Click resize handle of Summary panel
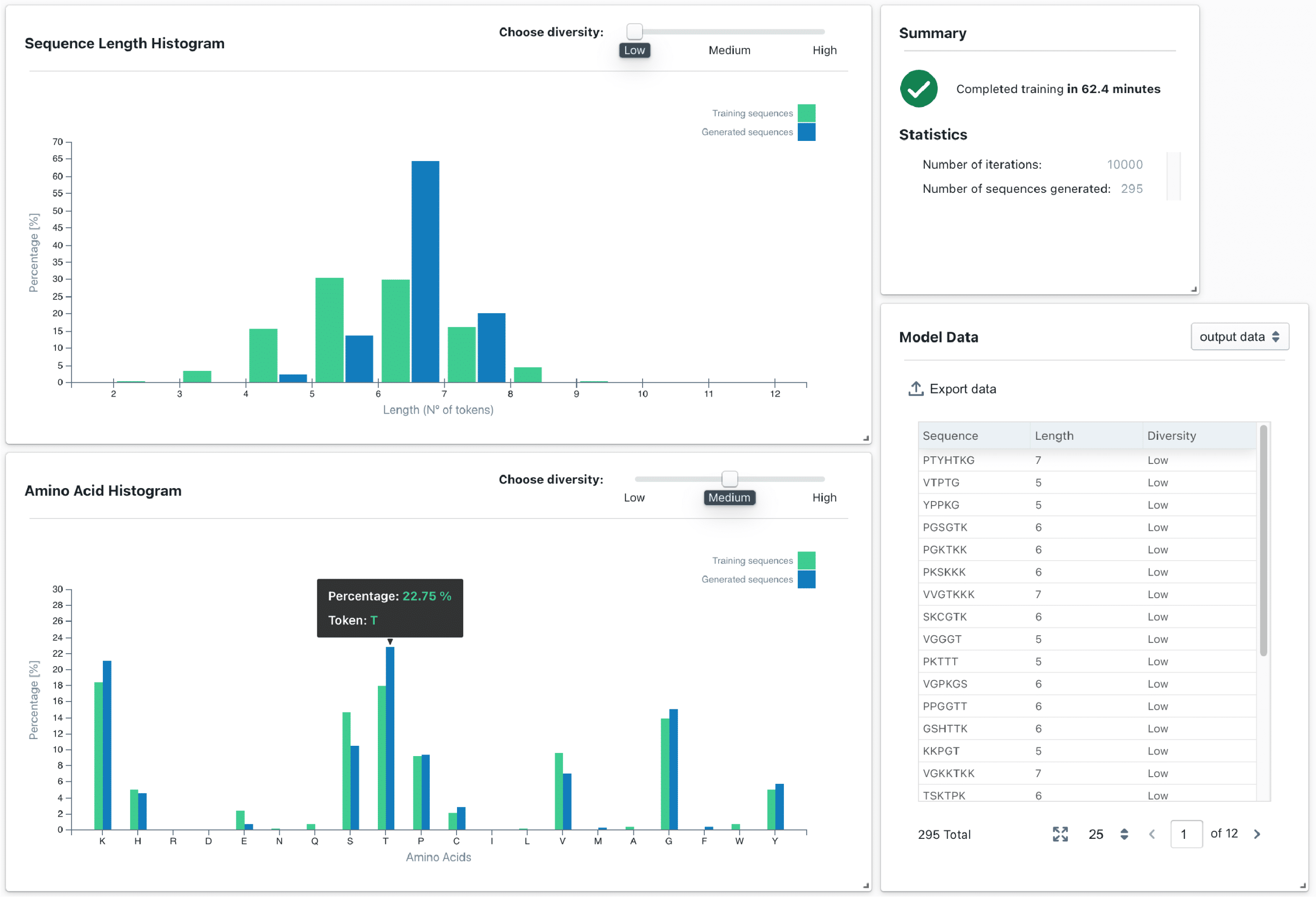The height and width of the screenshot is (897, 1316). pos(1194,289)
